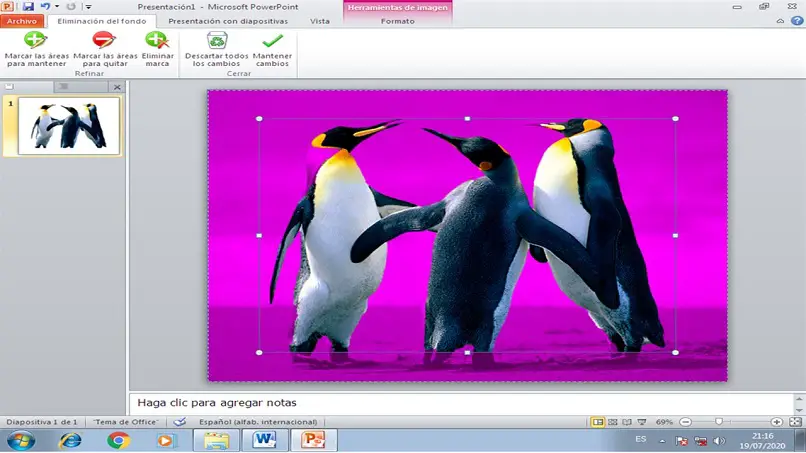
Task: Click the notes area to add notes
Action: (x=462, y=403)
